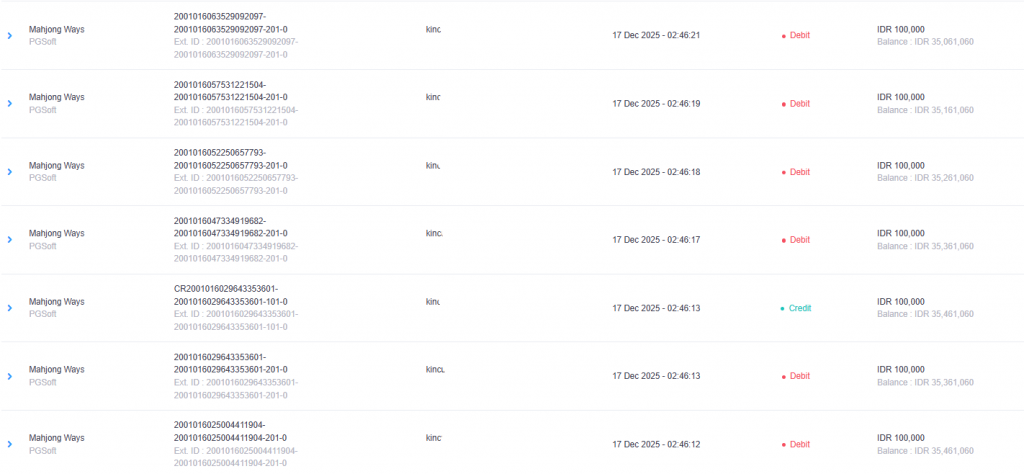Click the Debit status in the 02:46:21 row
The height and width of the screenshot is (474, 1024).
pyautogui.click(x=799, y=35)
